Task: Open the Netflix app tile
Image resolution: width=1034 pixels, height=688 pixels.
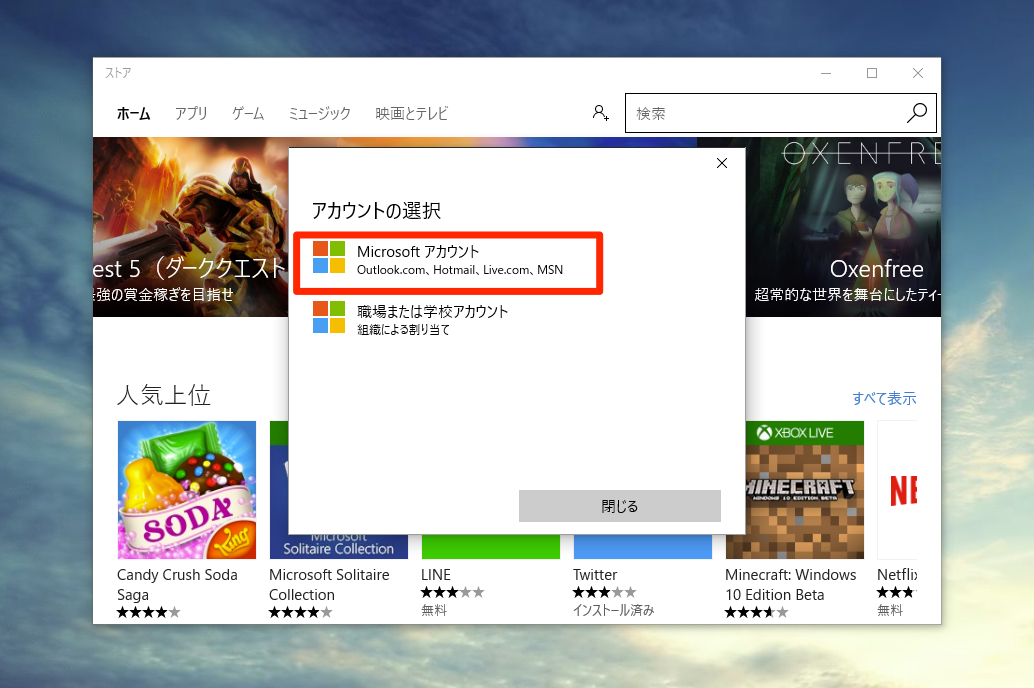Action: (x=897, y=490)
